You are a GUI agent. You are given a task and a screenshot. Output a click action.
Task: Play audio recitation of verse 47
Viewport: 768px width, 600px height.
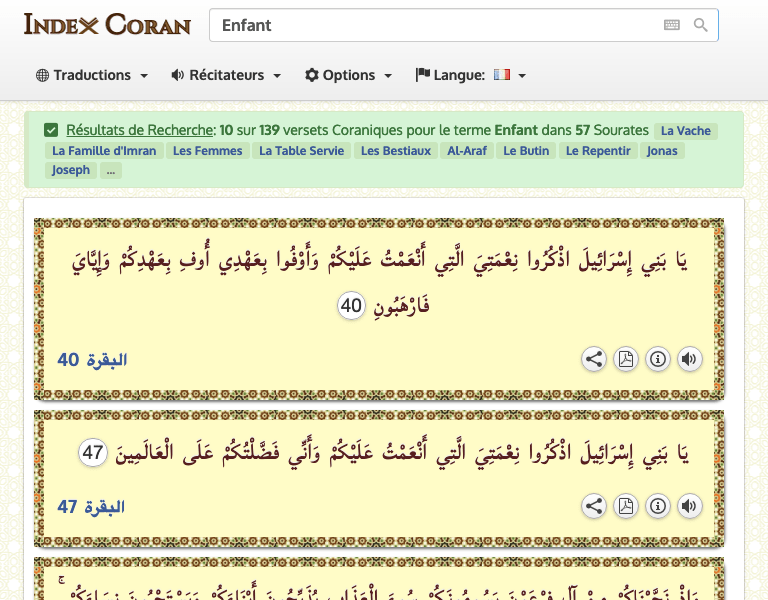689,507
